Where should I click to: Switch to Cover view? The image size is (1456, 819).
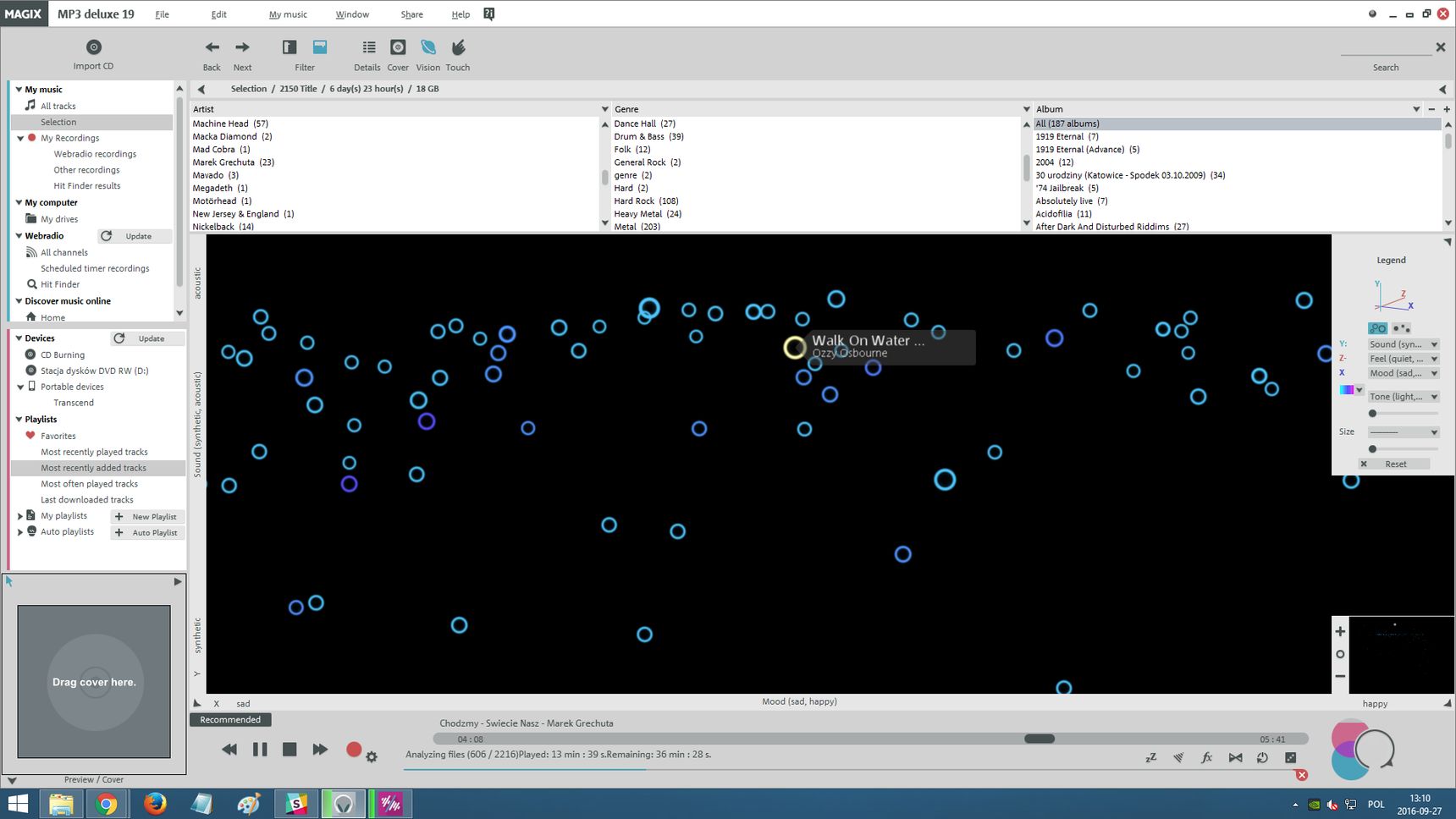[x=398, y=47]
